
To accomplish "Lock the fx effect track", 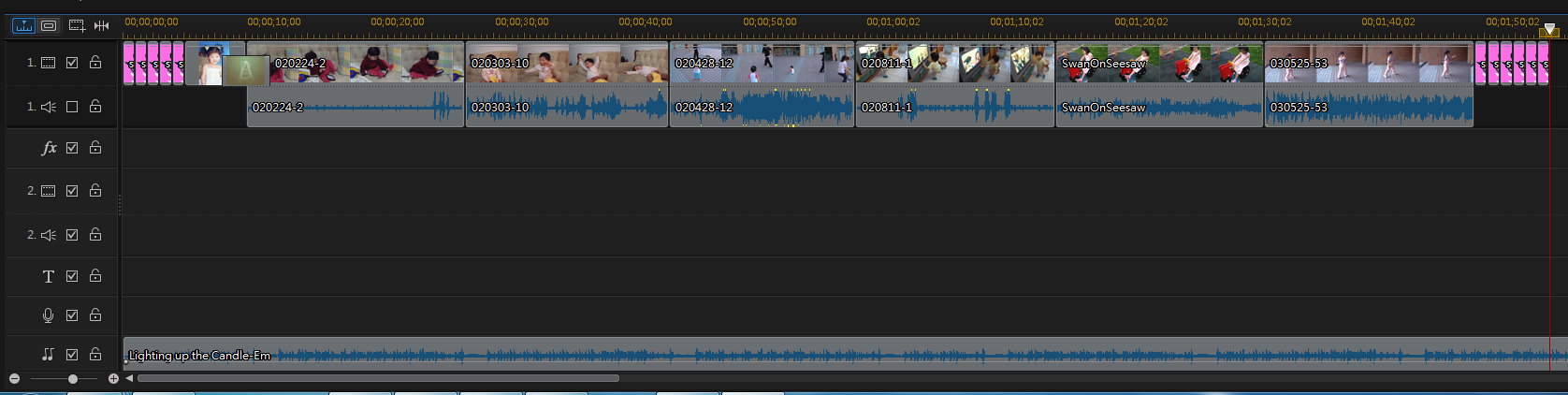I will coord(95,148).
